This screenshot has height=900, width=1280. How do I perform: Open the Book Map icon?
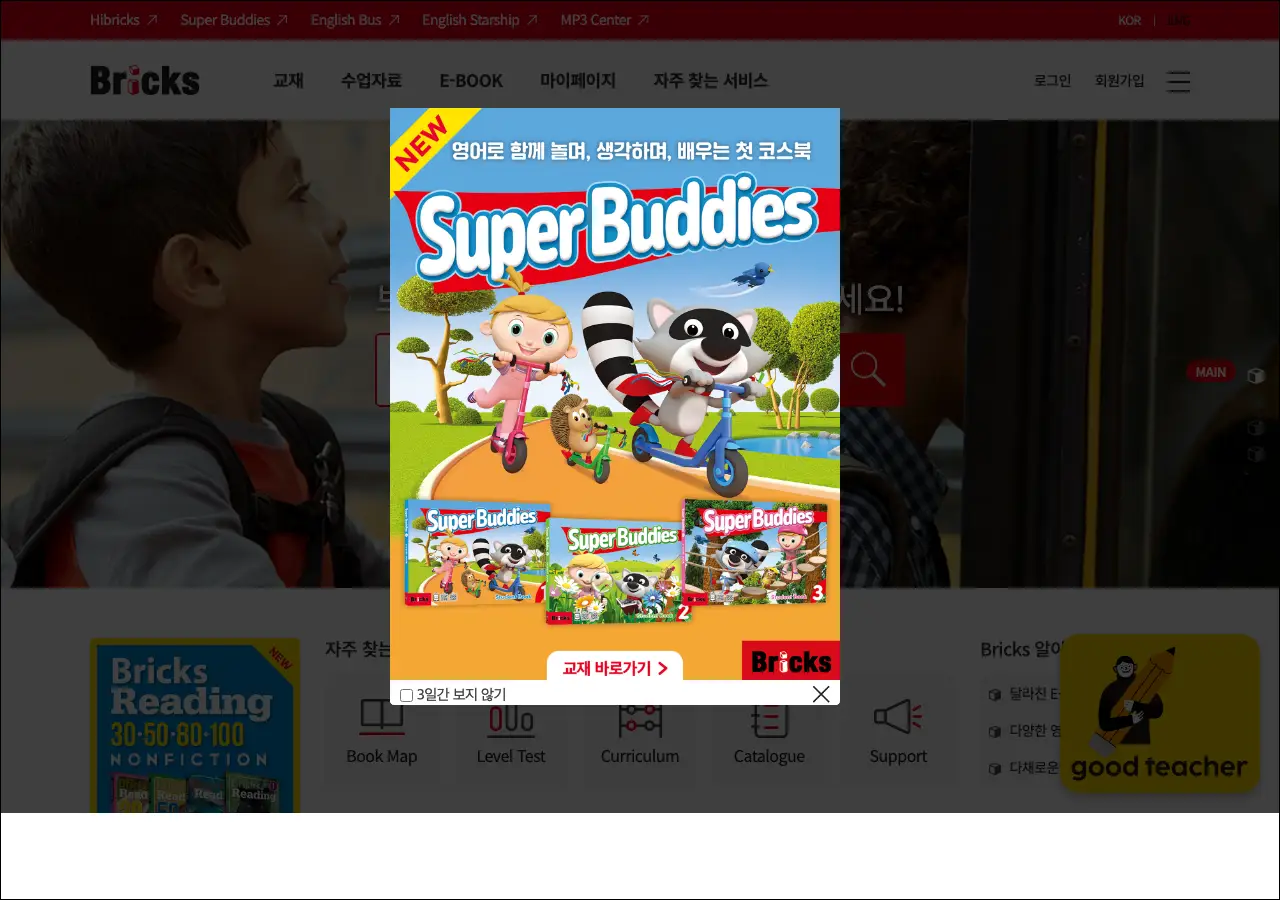381,717
